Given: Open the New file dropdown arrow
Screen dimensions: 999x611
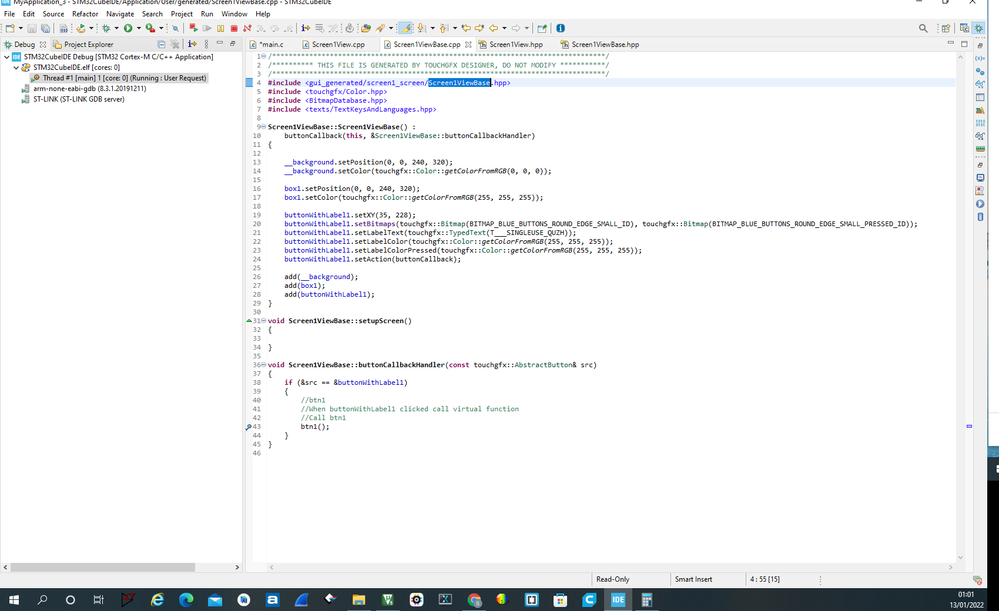Looking at the screenshot, I should click(20, 28).
